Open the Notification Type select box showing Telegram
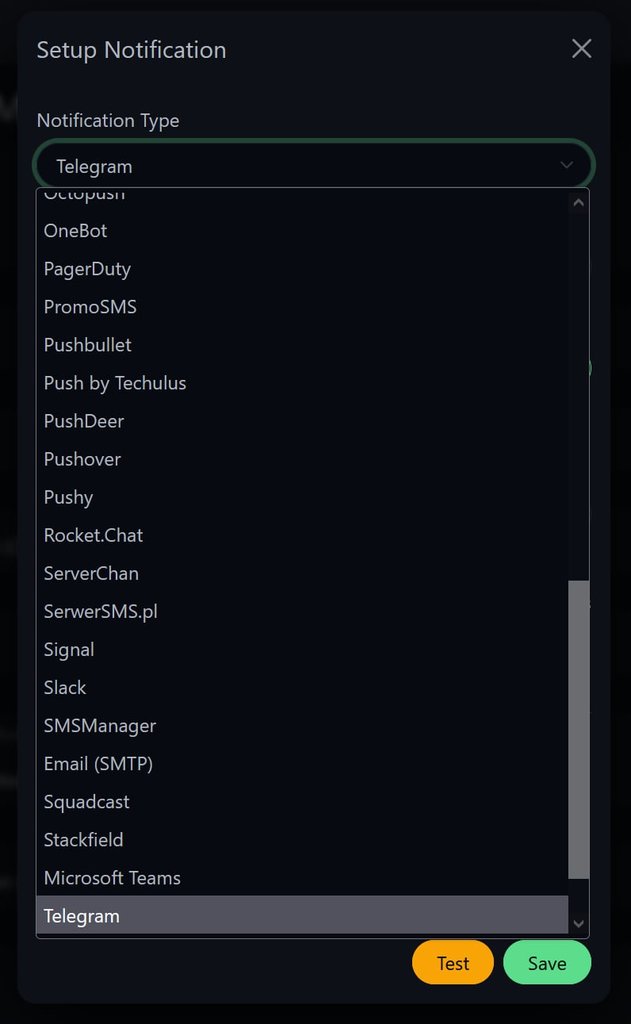Screen dimensions: 631x1024 (314, 166)
